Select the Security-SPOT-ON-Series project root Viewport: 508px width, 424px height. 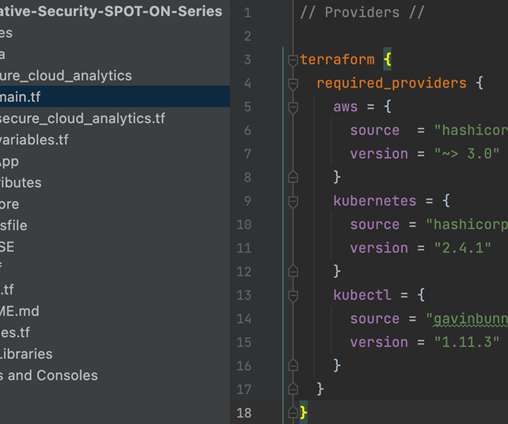pos(111,11)
